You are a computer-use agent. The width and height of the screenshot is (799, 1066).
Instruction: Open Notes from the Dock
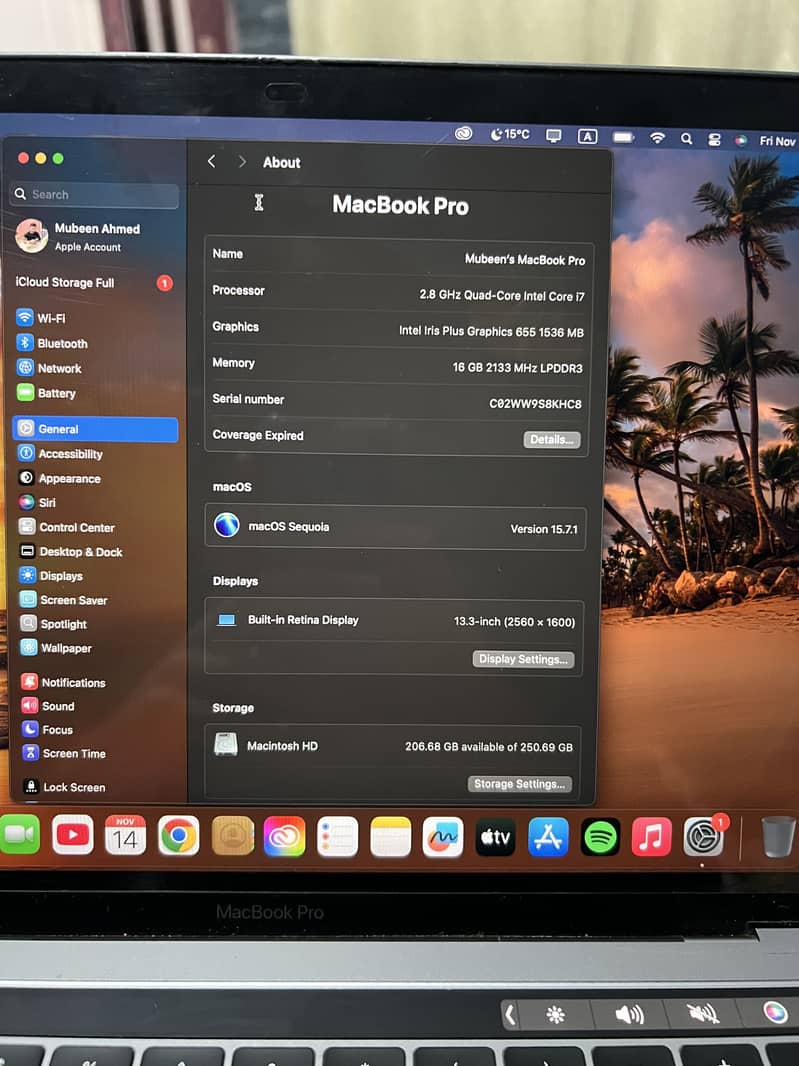tap(390, 837)
